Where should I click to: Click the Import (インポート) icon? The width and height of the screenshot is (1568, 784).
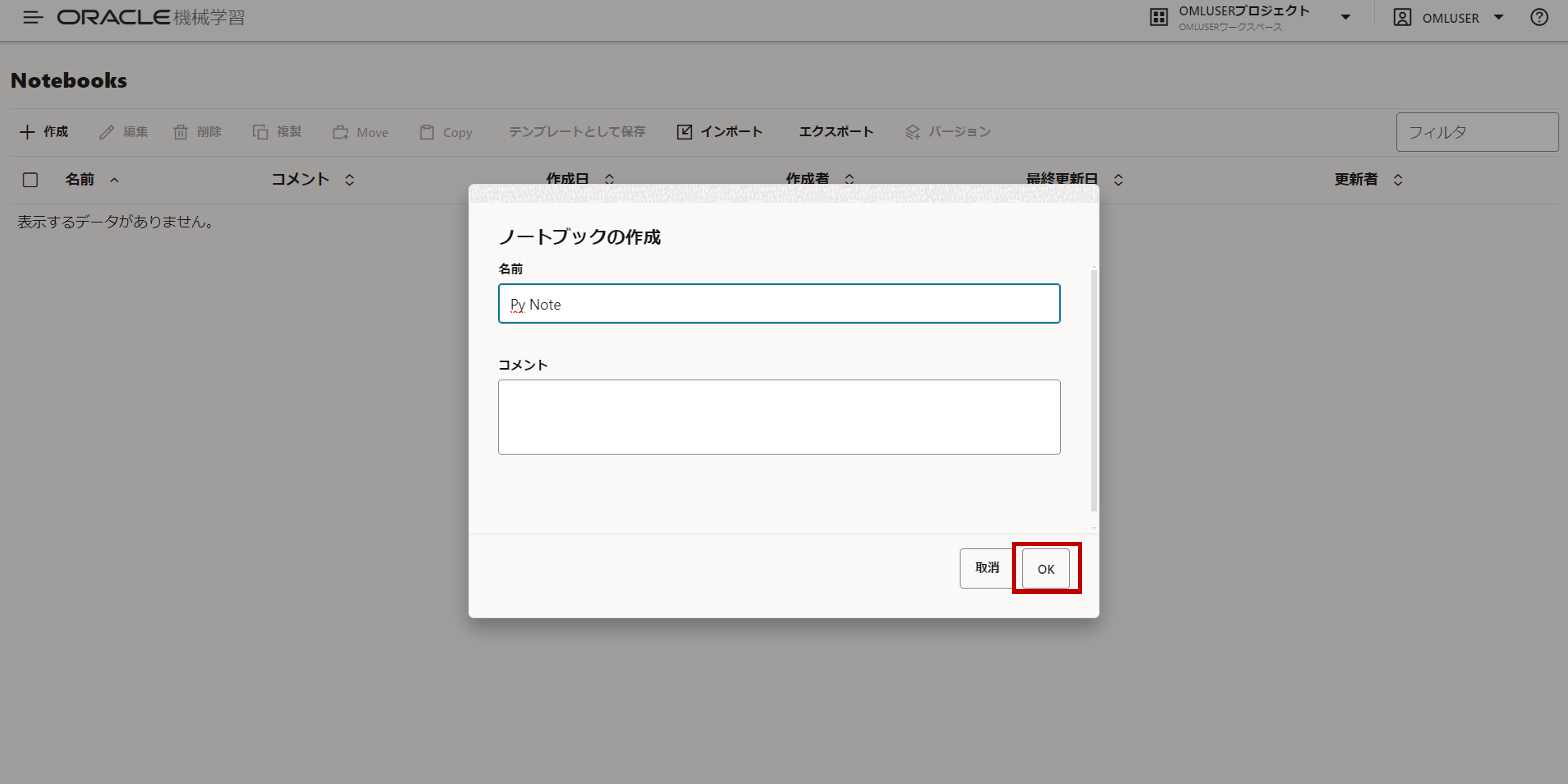pos(684,132)
